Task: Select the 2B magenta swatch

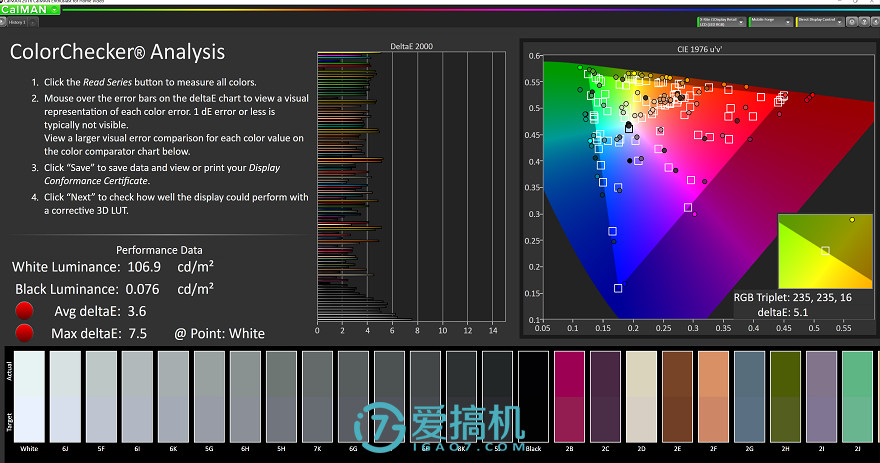Action: pos(570,397)
